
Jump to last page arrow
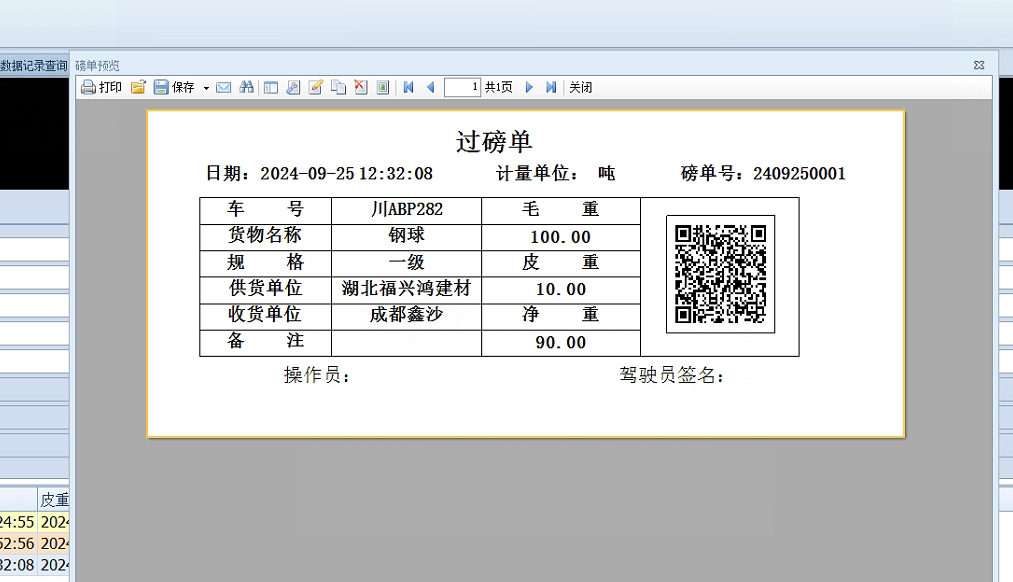pos(551,88)
